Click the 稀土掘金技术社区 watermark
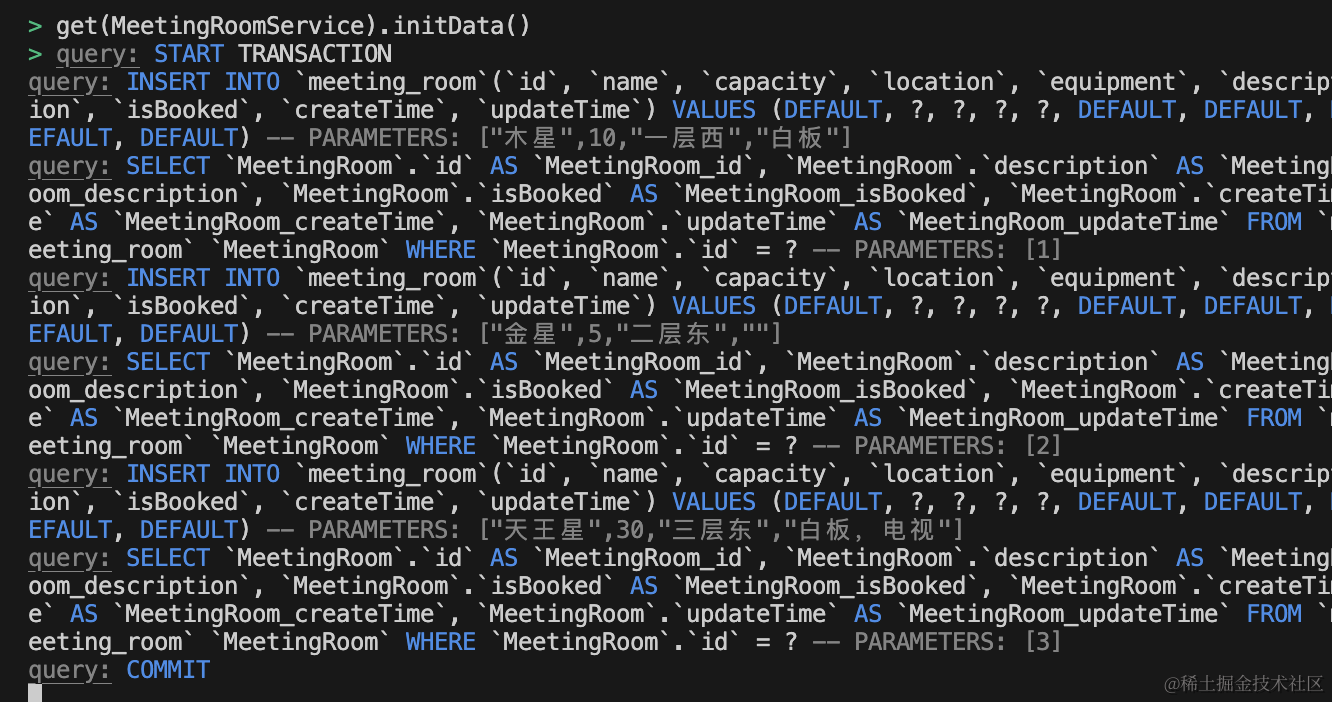Image resolution: width=1332 pixels, height=702 pixels. pyautogui.click(x=1243, y=683)
